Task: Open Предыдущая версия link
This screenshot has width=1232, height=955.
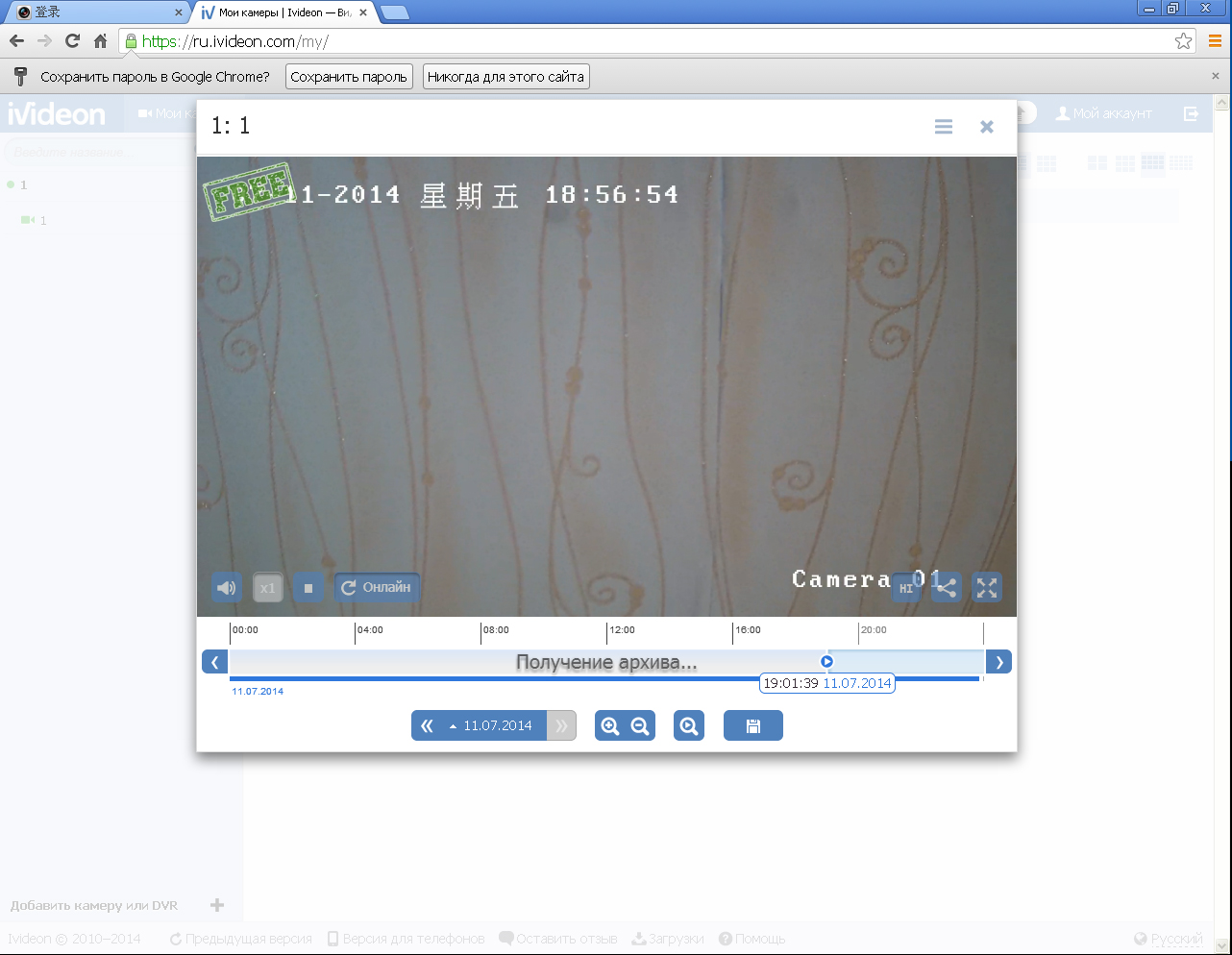Action: (240, 939)
